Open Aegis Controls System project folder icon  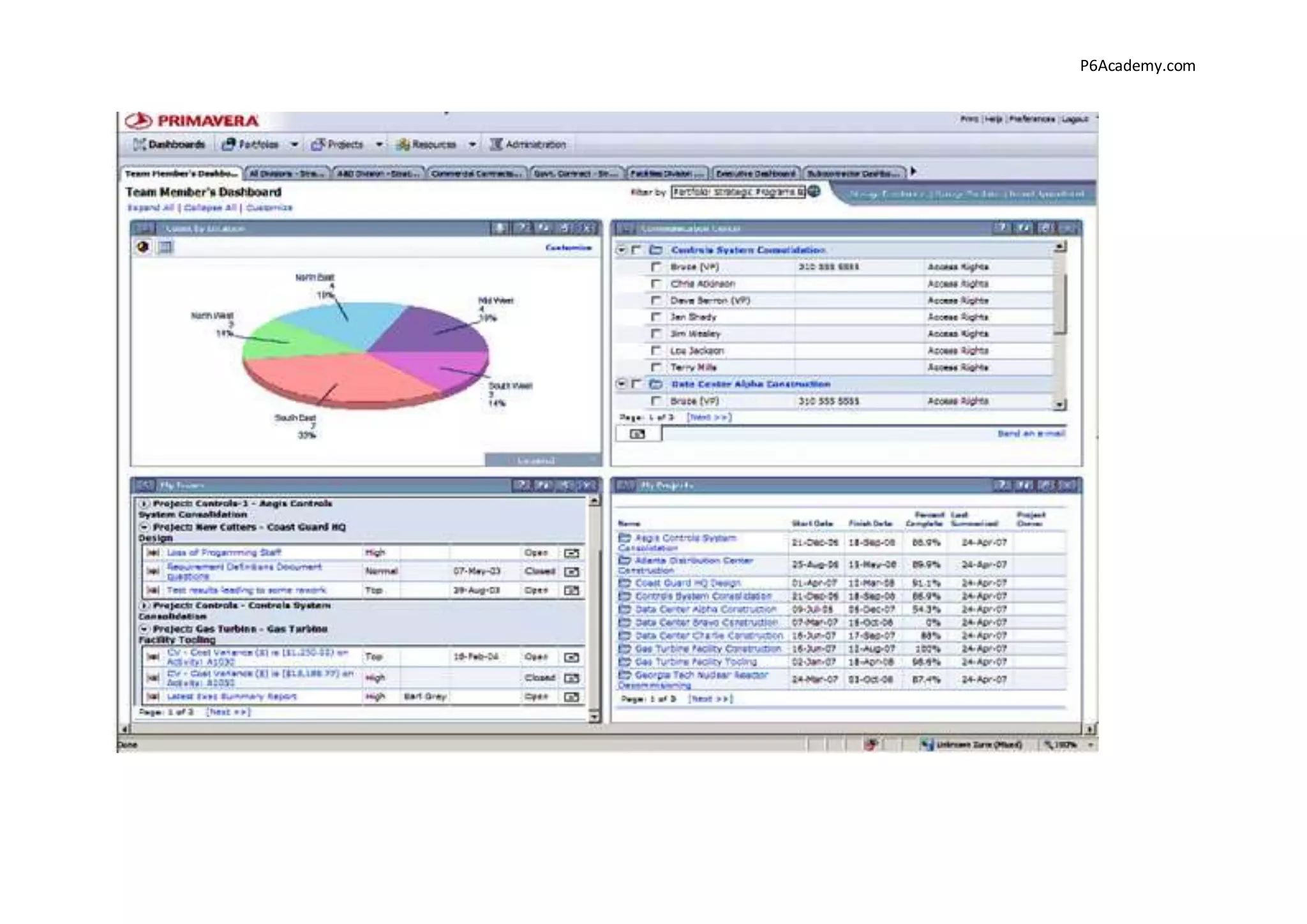coord(625,539)
